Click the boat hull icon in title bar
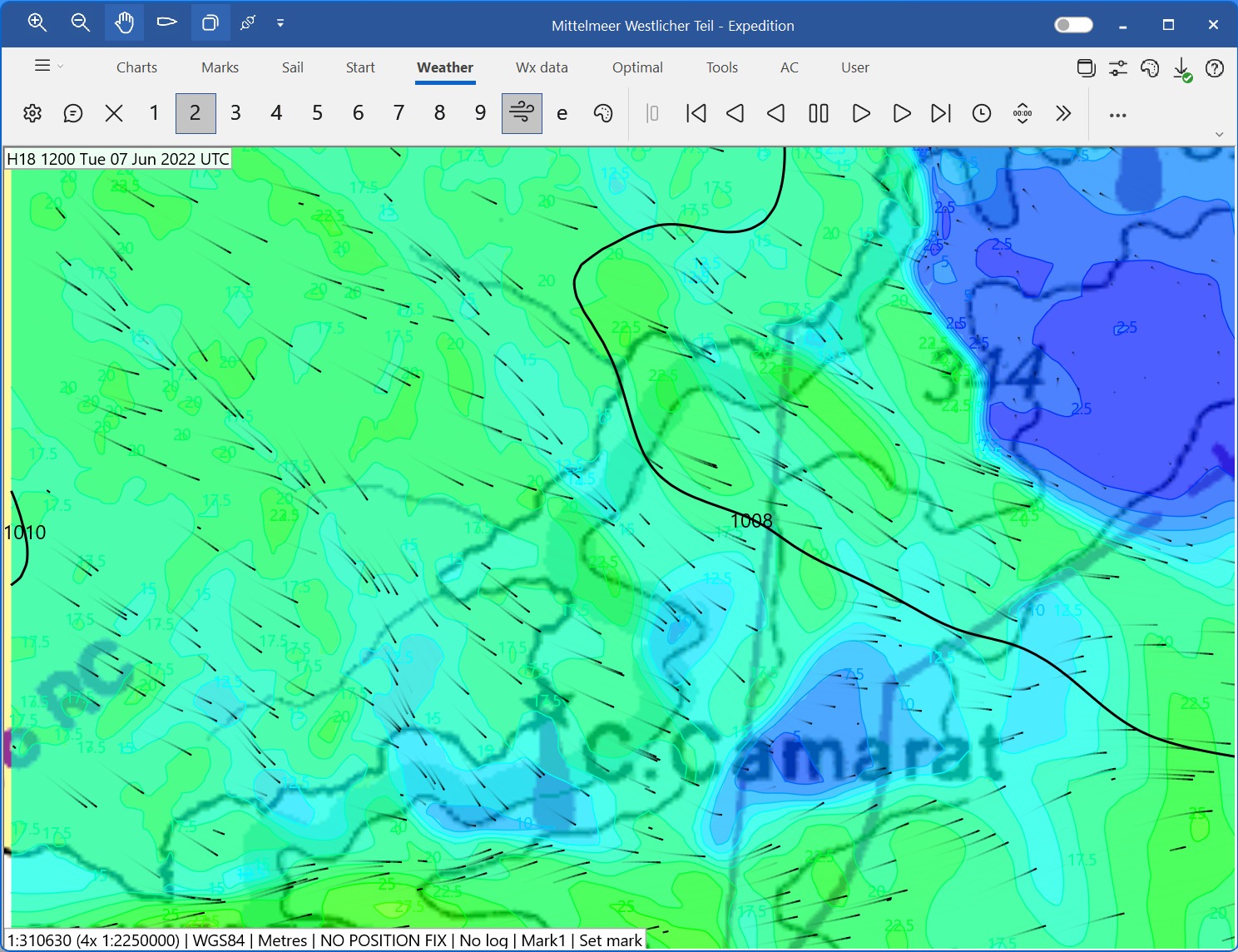Screen dimensions: 1238x952 pyautogui.click(x=167, y=22)
